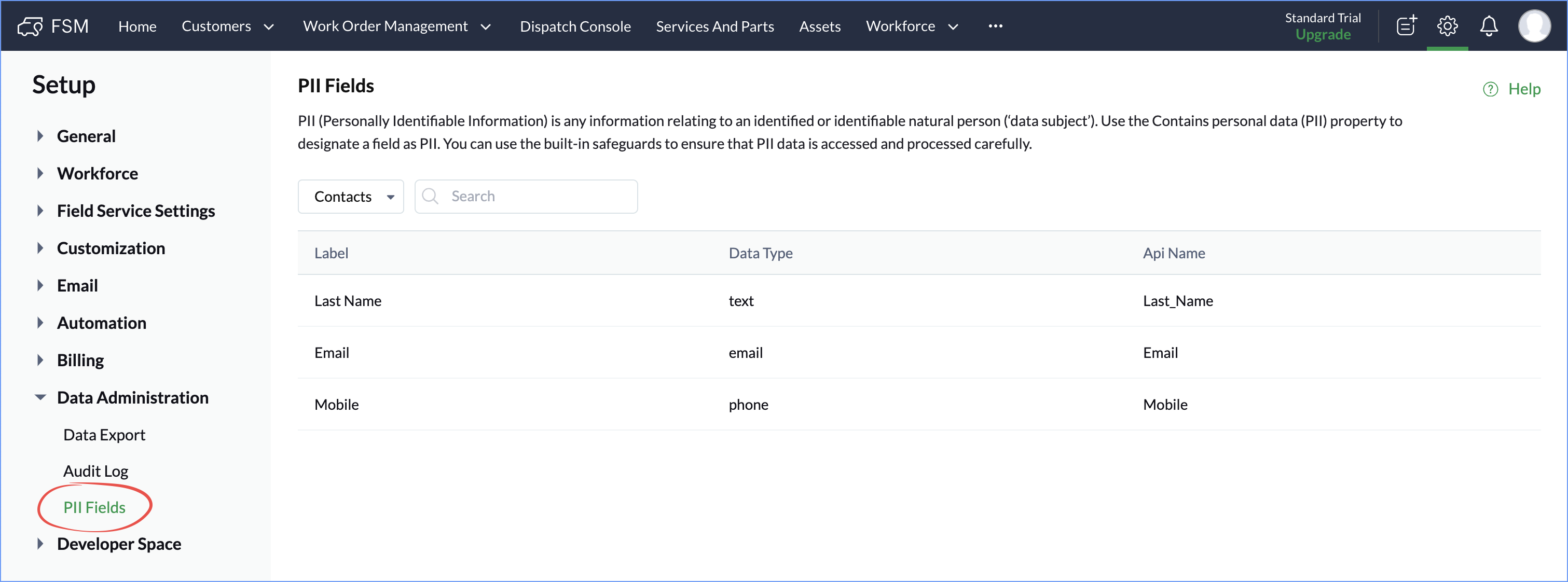Open the more modules ellipsis menu
This screenshot has width=1568, height=582.
(995, 26)
